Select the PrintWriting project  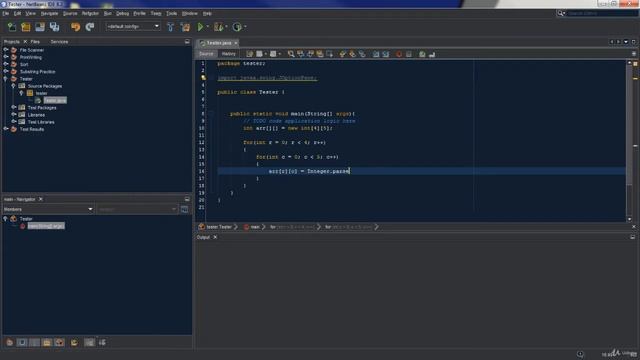coord(31,57)
